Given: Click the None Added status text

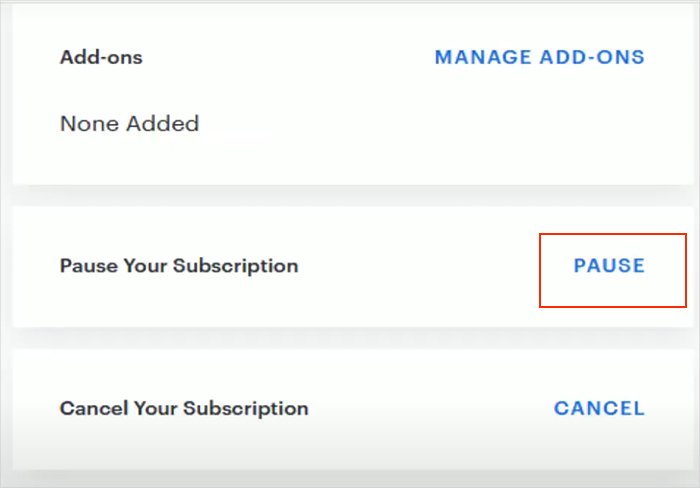Looking at the screenshot, I should pos(129,124).
